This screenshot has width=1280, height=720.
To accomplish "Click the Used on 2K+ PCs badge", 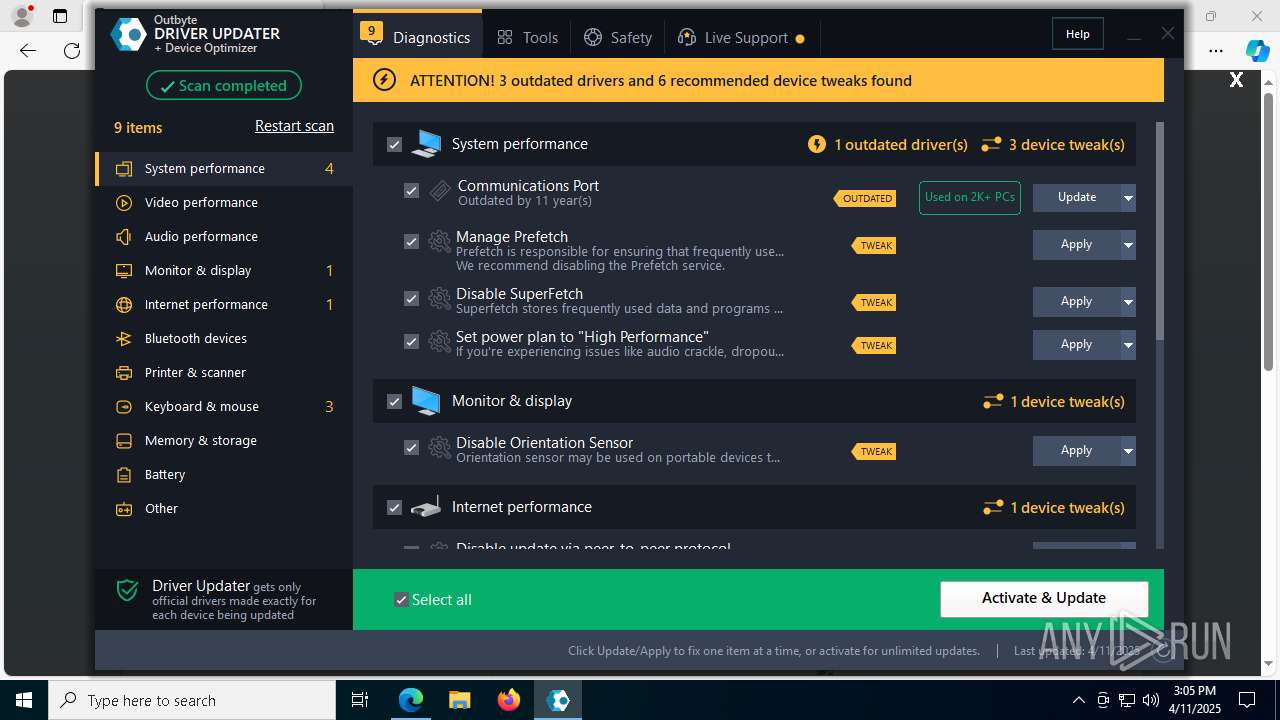I will (x=970, y=197).
